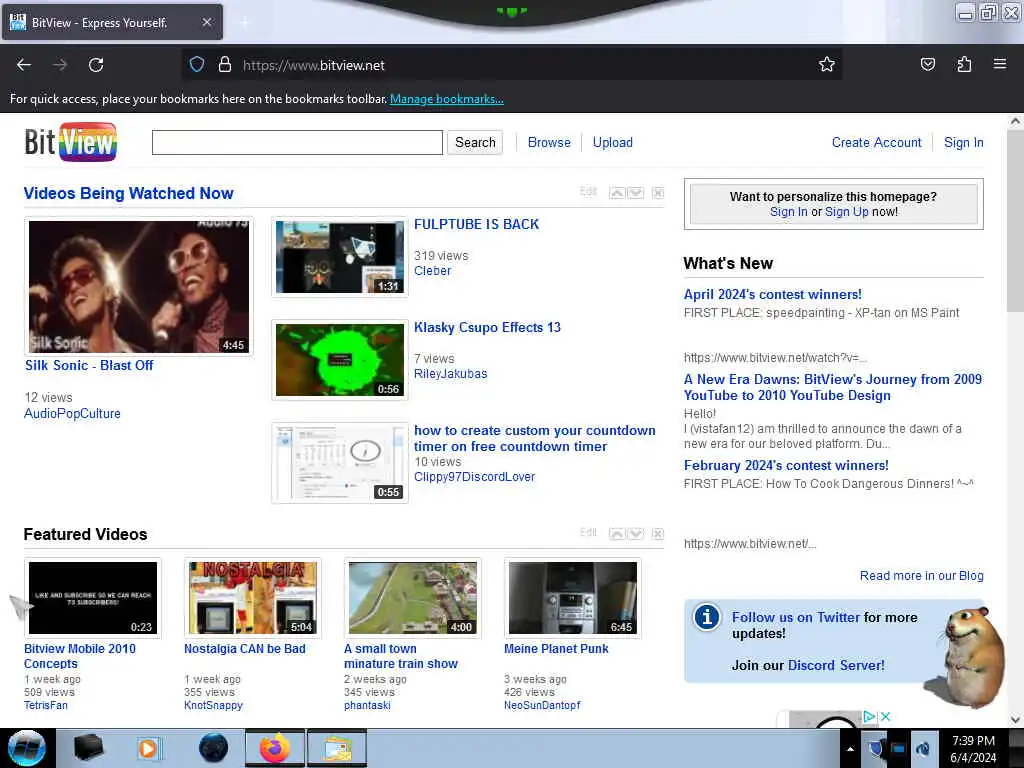Open Nostalgia CAN be Bad thumbnail
The width and height of the screenshot is (1024, 768).
tap(253, 598)
